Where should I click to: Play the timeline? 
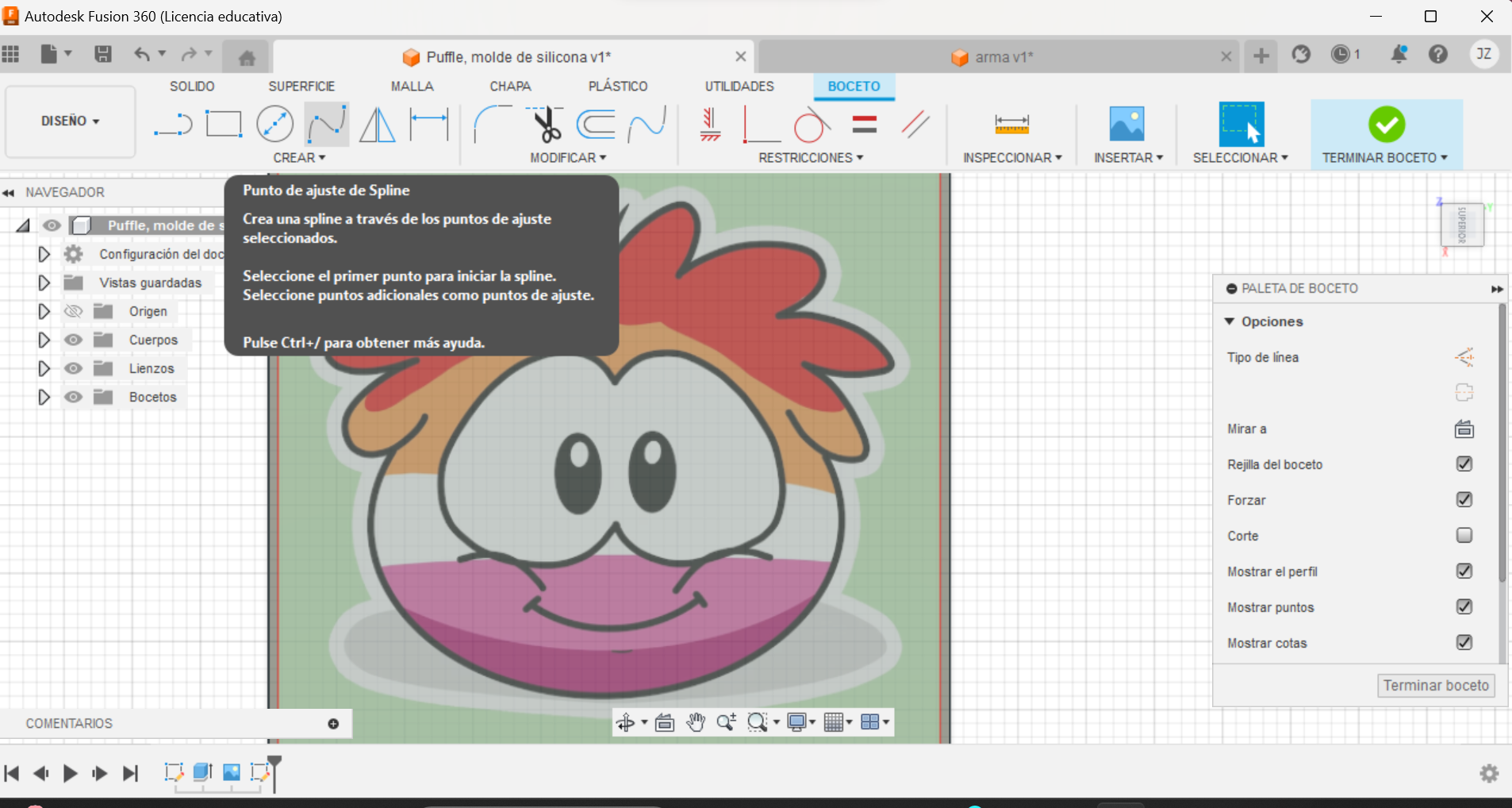tap(70, 773)
